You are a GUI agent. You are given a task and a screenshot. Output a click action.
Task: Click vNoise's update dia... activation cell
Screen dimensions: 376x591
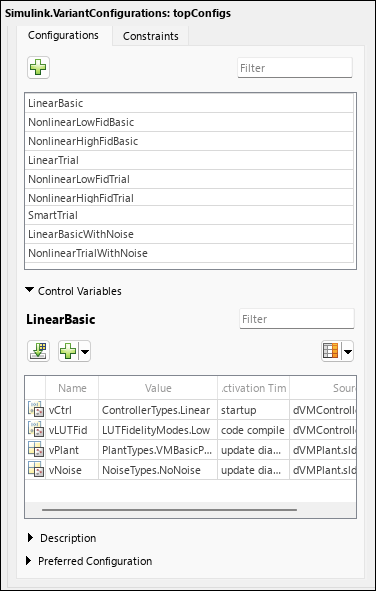[254, 470]
